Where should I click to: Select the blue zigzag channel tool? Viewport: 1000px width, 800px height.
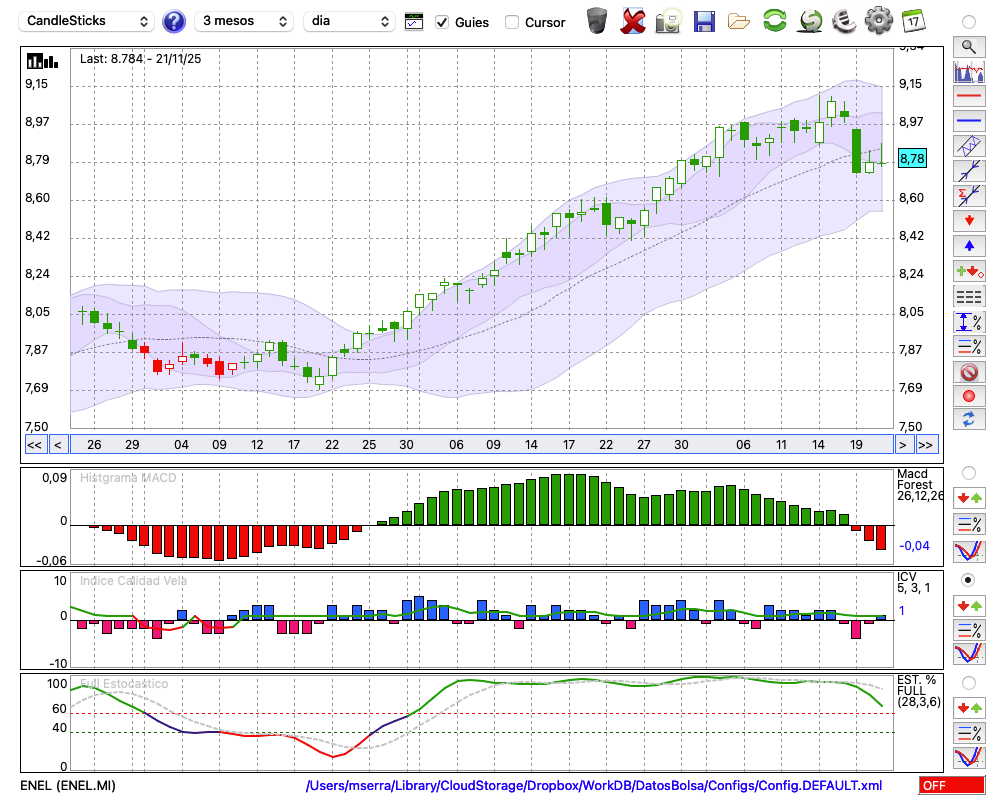[x=969, y=146]
